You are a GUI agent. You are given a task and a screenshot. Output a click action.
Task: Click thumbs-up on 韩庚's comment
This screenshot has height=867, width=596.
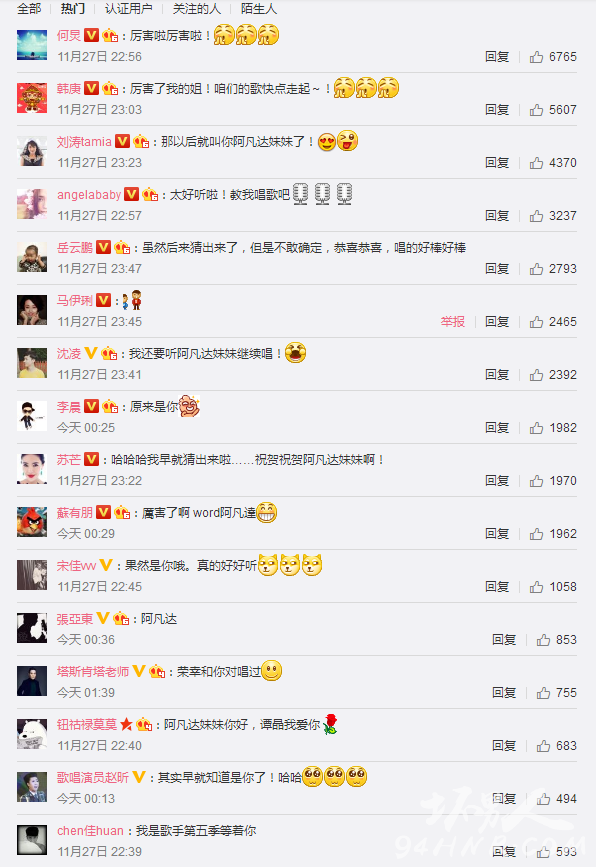coord(536,110)
